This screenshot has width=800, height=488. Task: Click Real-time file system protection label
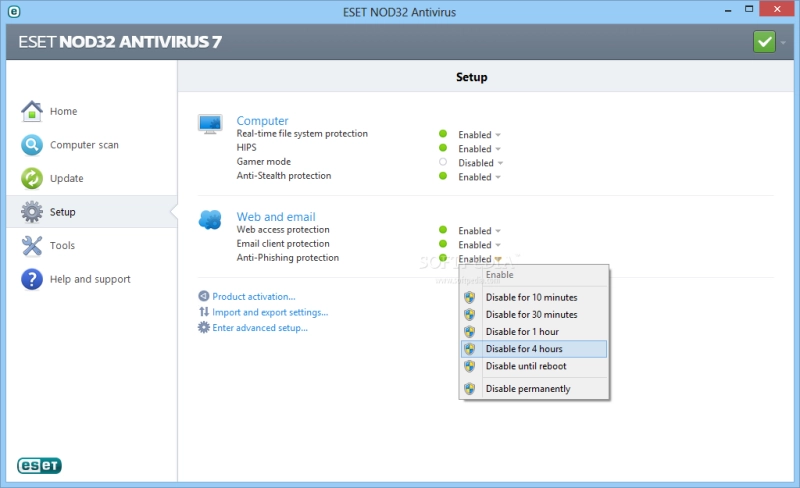302,134
